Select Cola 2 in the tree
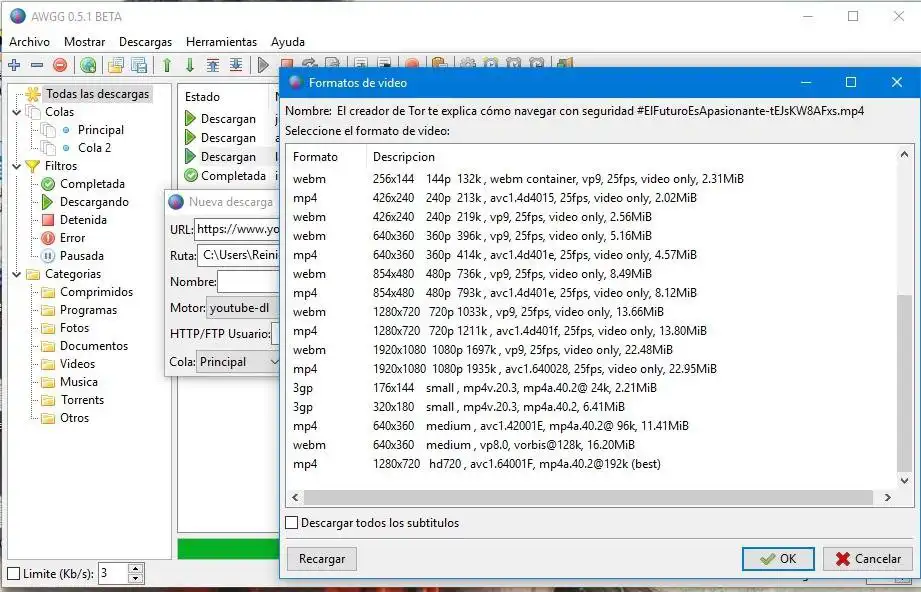The width and height of the screenshot is (921, 592). click(95, 148)
